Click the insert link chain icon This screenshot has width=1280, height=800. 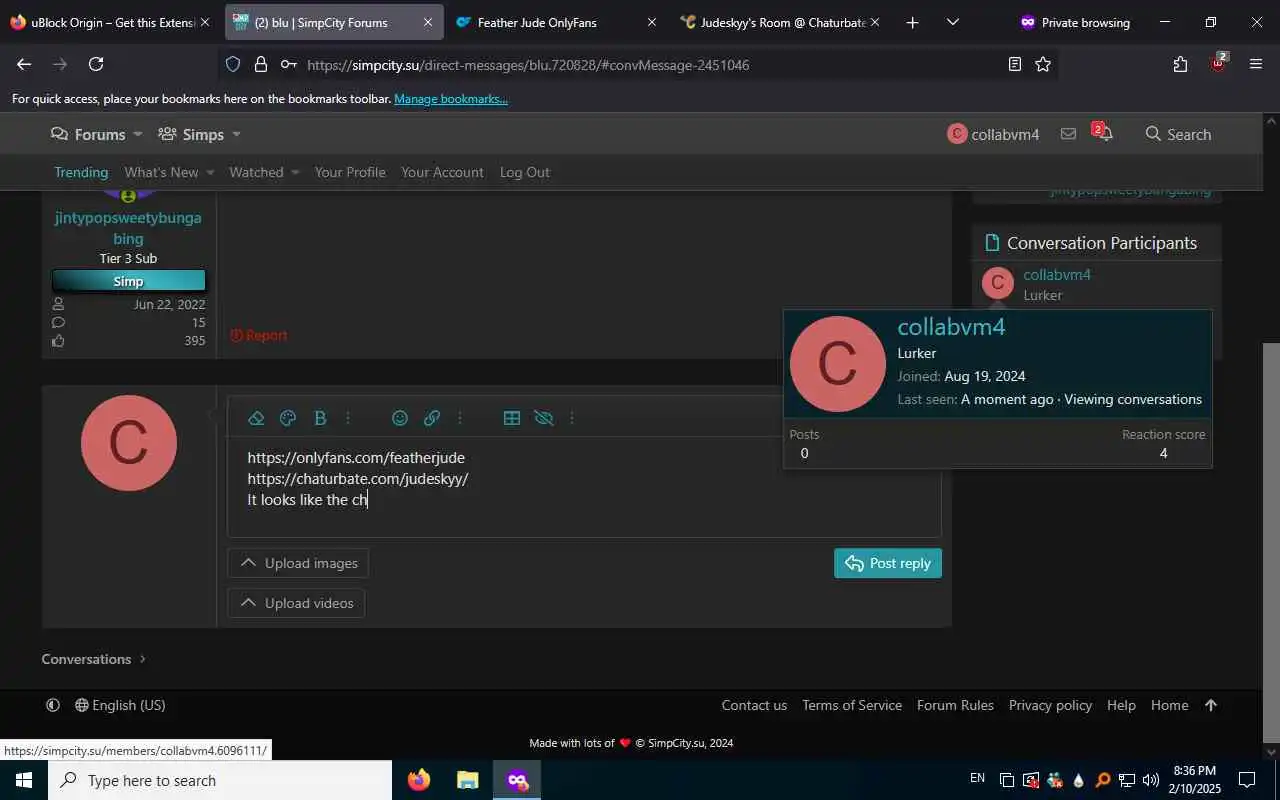click(432, 418)
